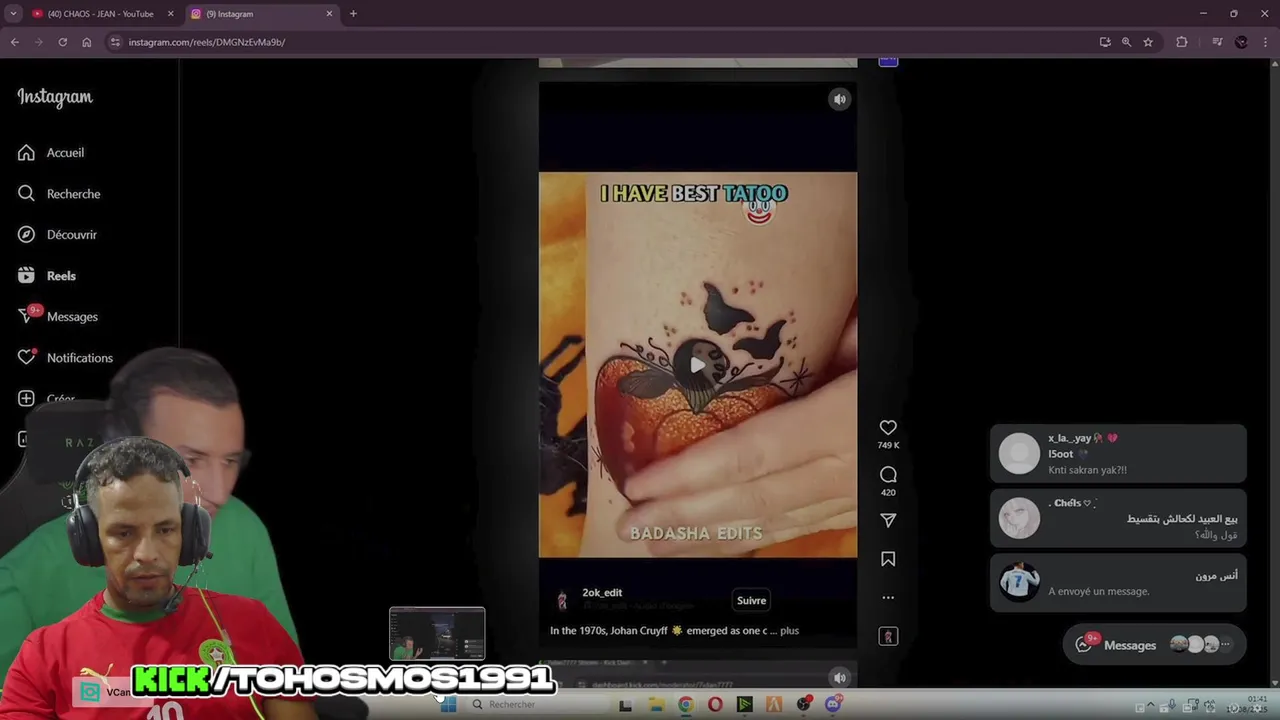Open Messages in the left sidebar
The width and height of the screenshot is (1280, 720).
tap(58, 317)
